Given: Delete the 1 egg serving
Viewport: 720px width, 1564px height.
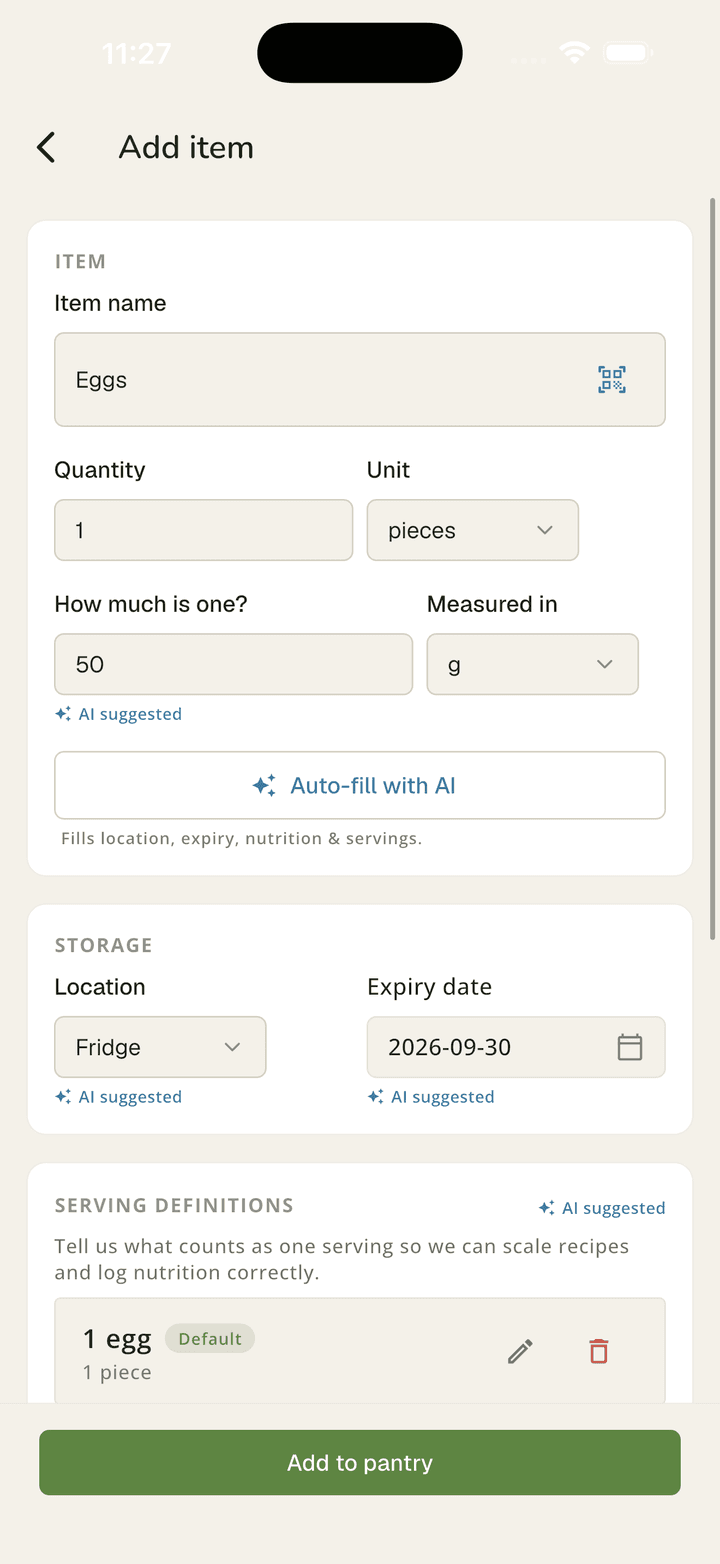Looking at the screenshot, I should [x=598, y=1351].
